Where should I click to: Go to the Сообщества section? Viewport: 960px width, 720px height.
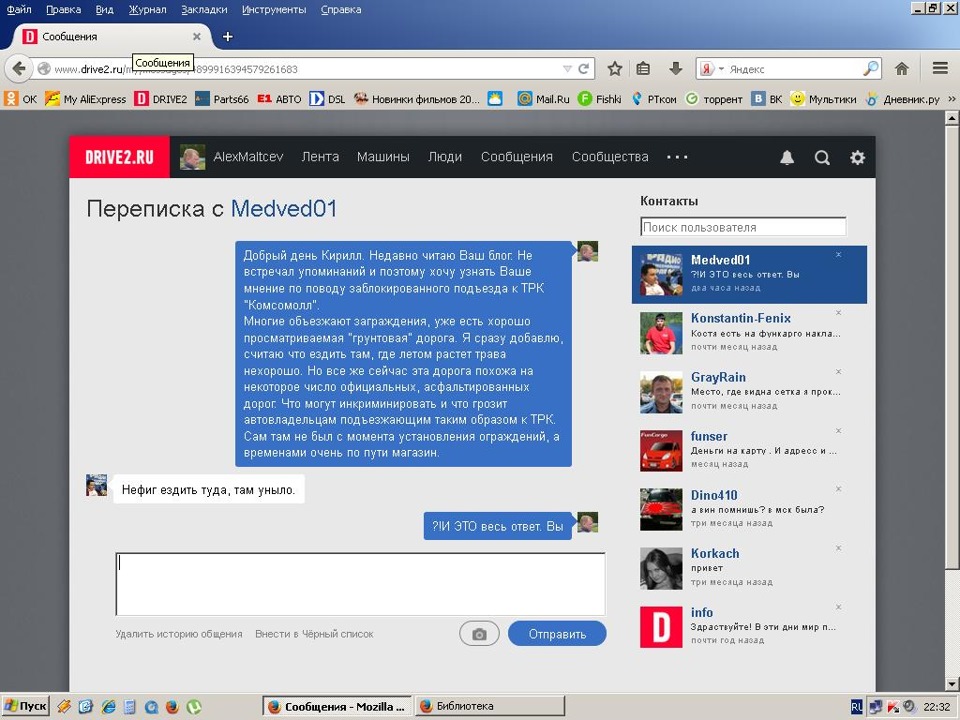coord(610,157)
